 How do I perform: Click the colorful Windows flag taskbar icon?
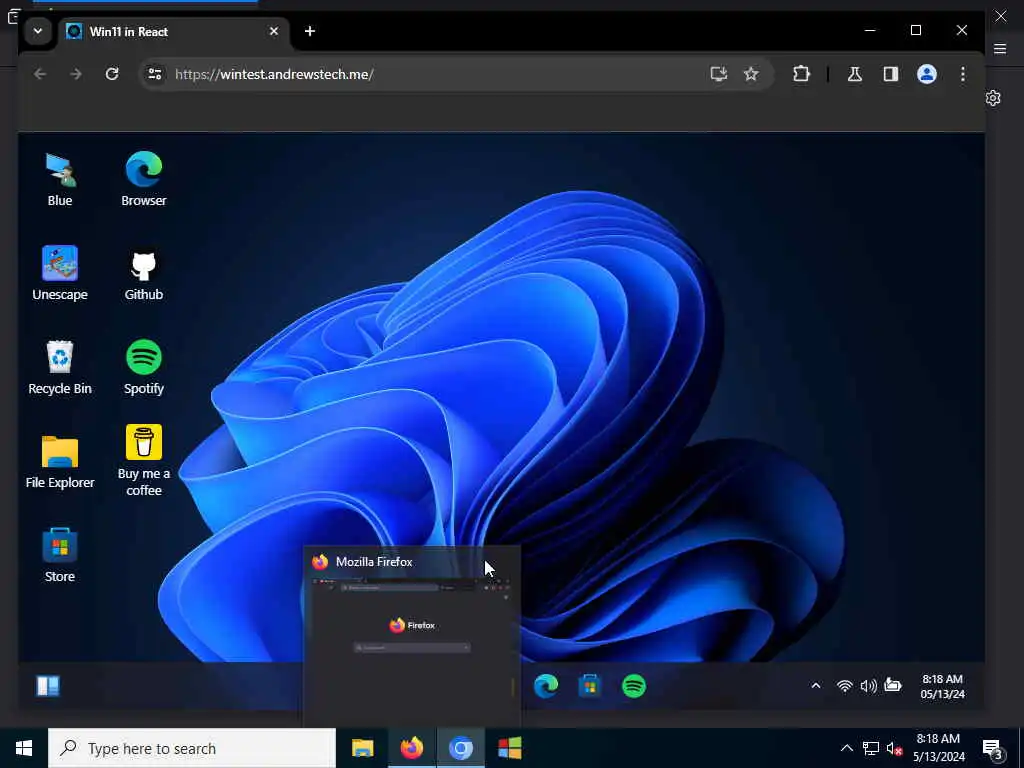point(509,748)
